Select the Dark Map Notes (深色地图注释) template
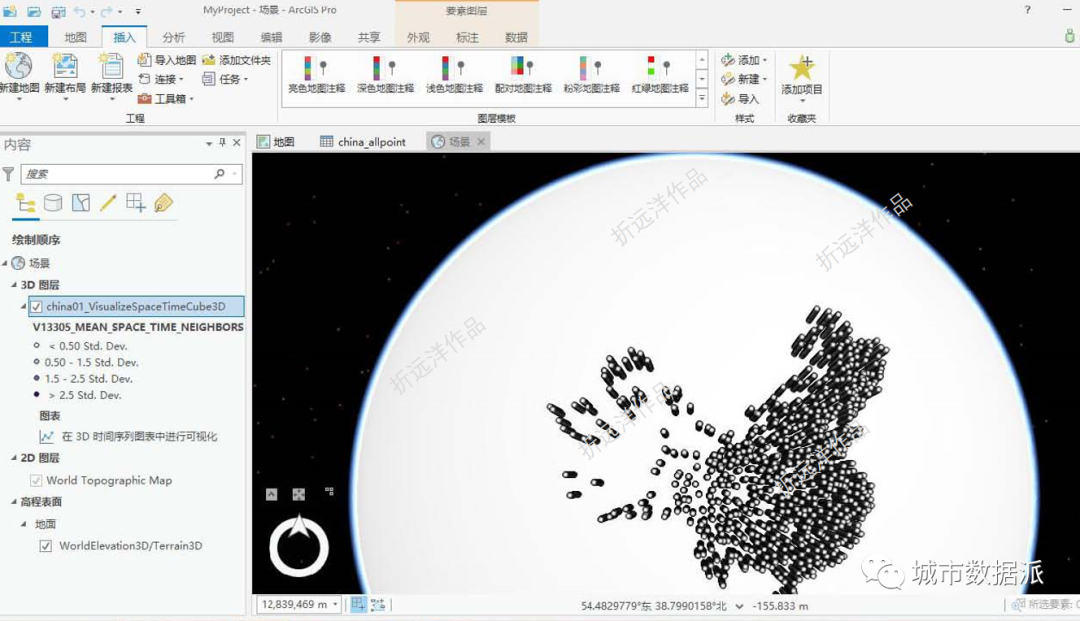Viewport: 1080px width, 621px height. [385, 74]
